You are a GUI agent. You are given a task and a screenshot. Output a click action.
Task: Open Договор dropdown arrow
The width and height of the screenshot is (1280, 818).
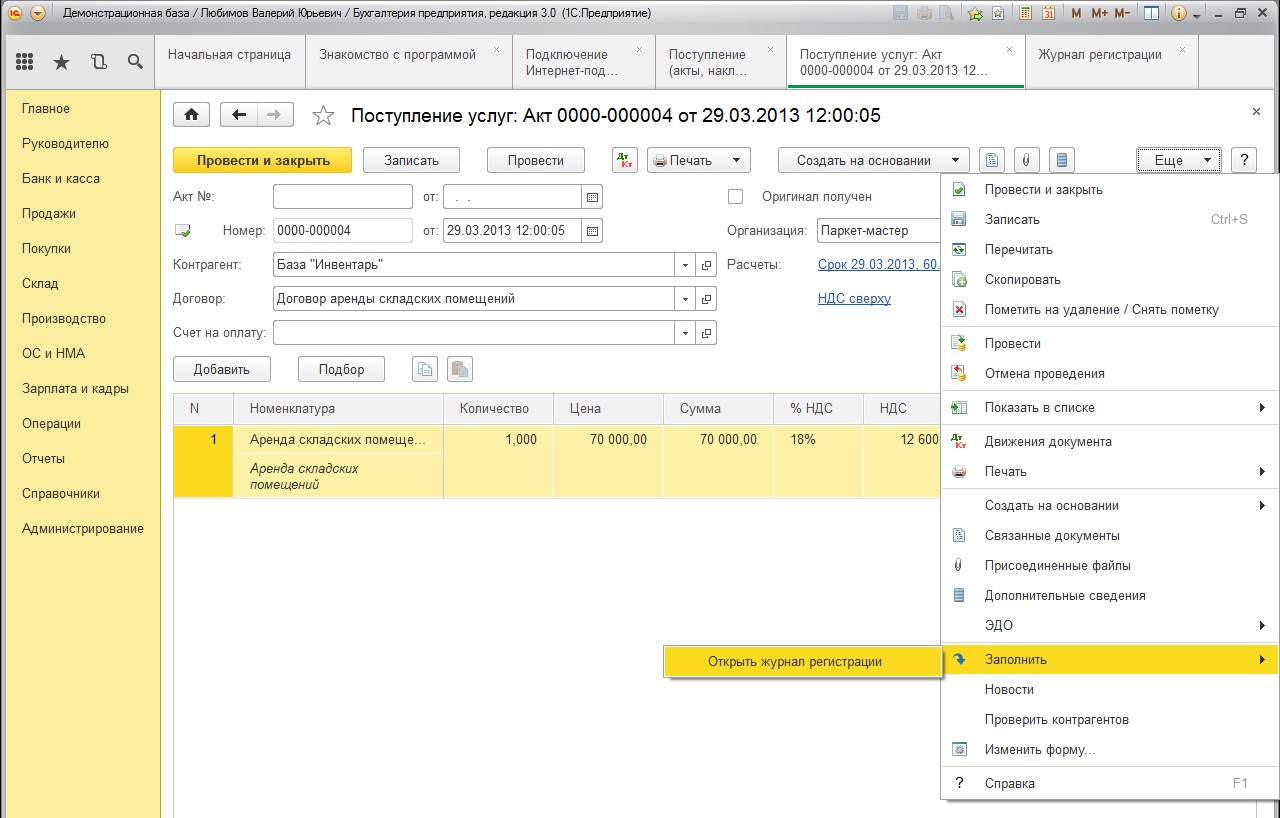pos(685,299)
